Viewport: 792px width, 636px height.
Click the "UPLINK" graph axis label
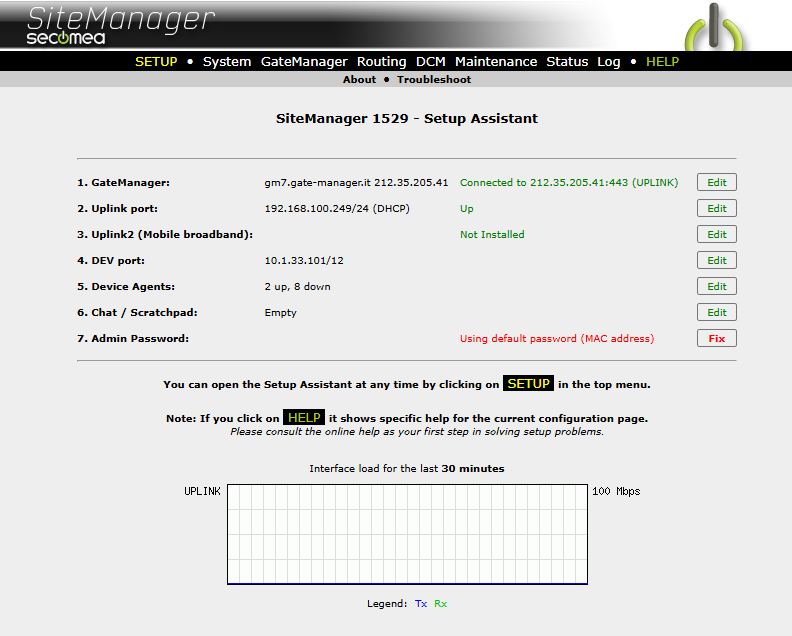pos(202,491)
